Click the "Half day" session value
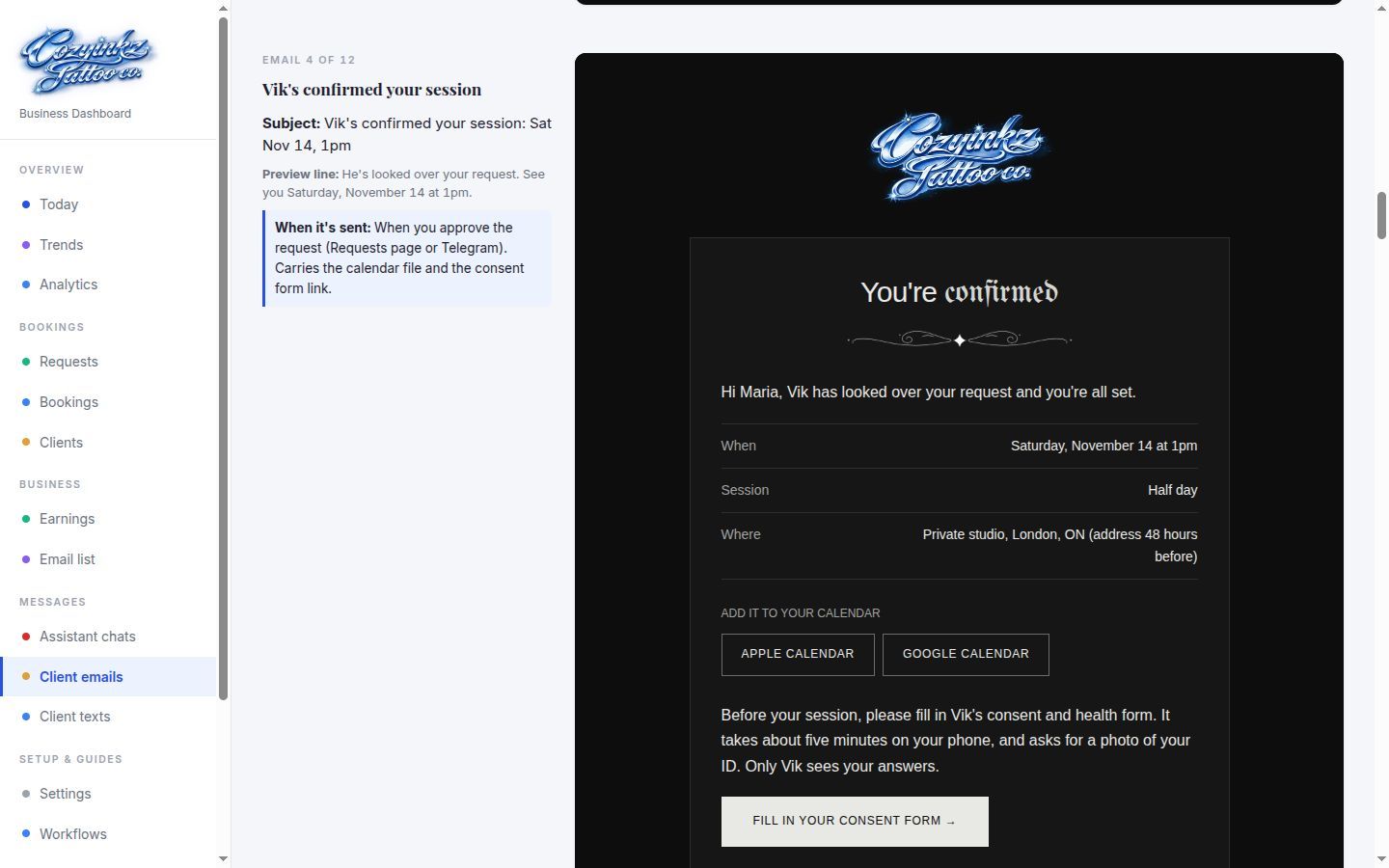The image size is (1389, 868). click(1172, 490)
